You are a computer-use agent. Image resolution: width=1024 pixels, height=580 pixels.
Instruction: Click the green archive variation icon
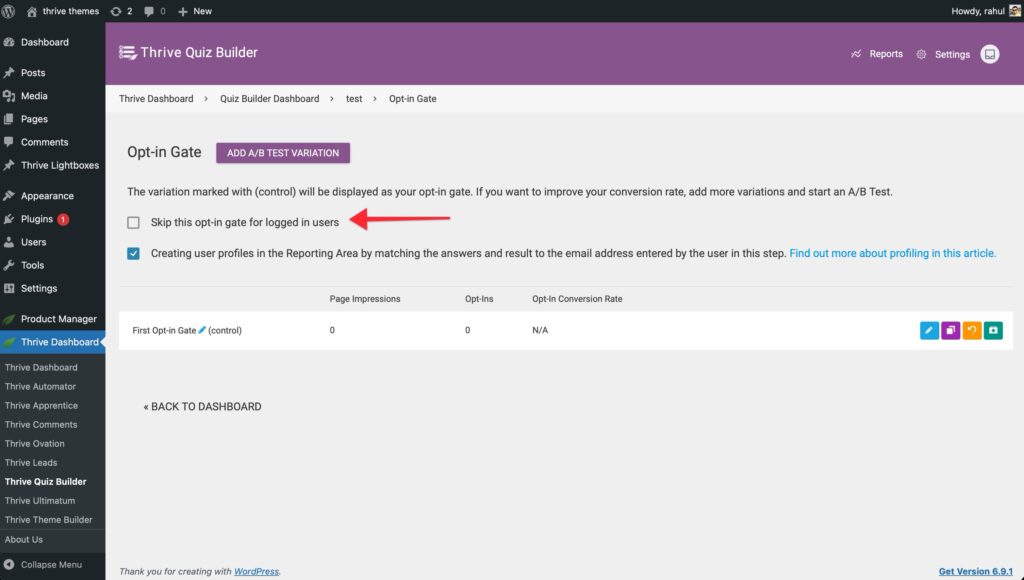click(x=993, y=330)
